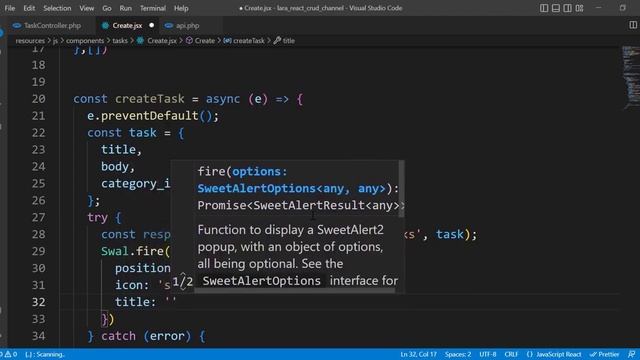Click 'try' keyword on line 27
This screenshot has height=360, width=640.
point(97,217)
